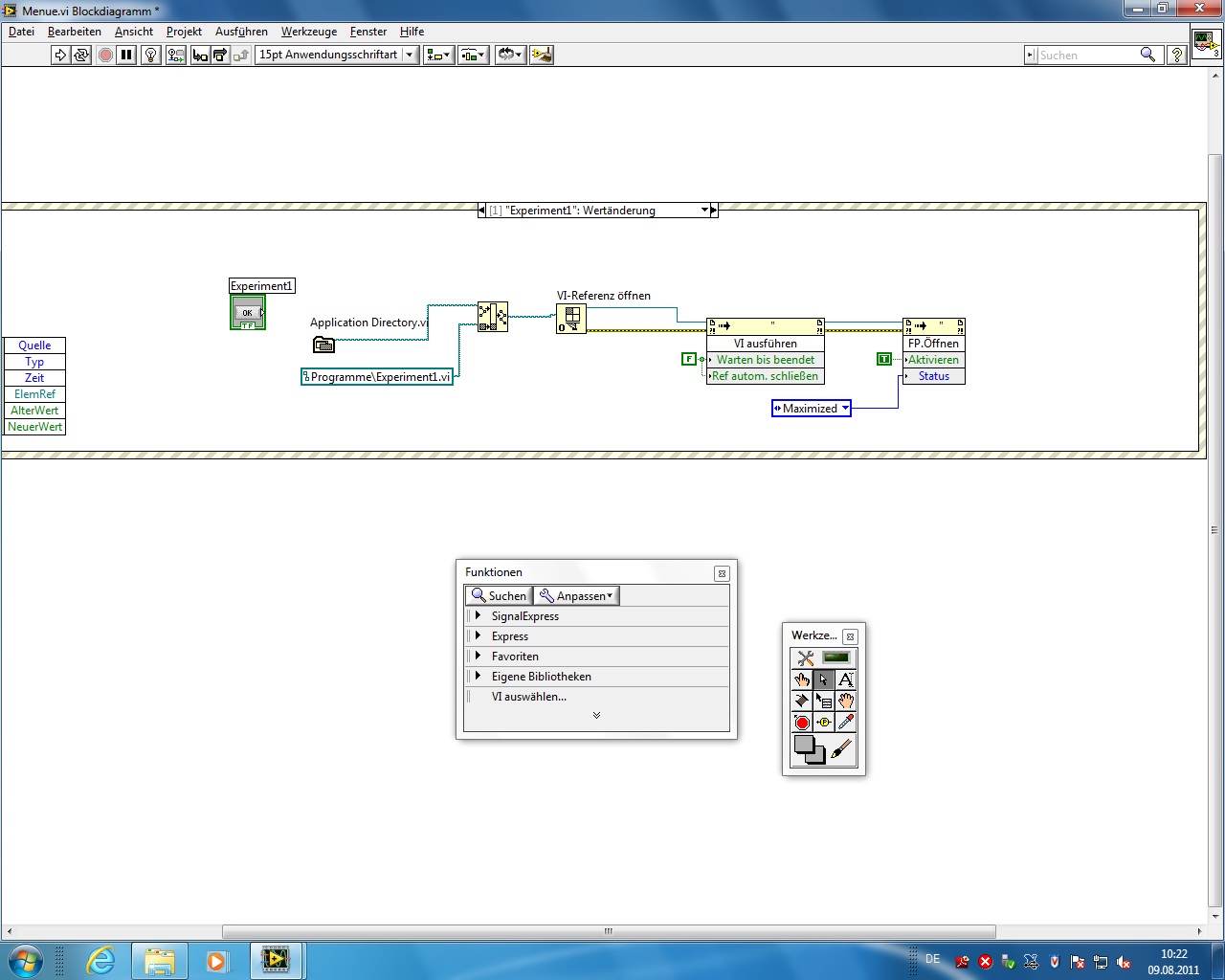The image size is (1225, 980).
Task: Click the FP.Öffnen invoke node
Action: (934, 344)
